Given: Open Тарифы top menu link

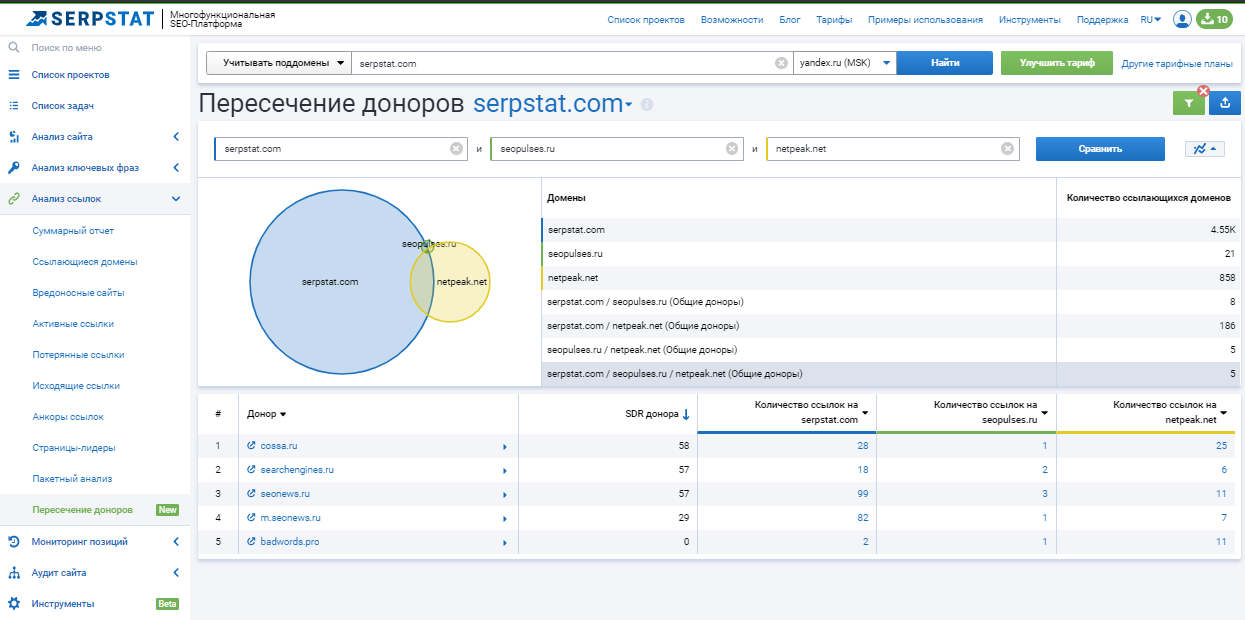Looking at the screenshot, I should pyautogui.click(x=834, y=19).
